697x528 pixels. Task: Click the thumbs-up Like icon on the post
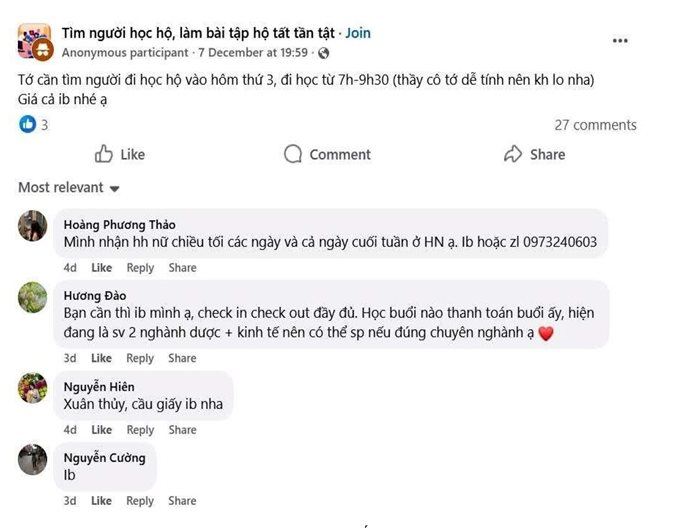tap(104, 154)
